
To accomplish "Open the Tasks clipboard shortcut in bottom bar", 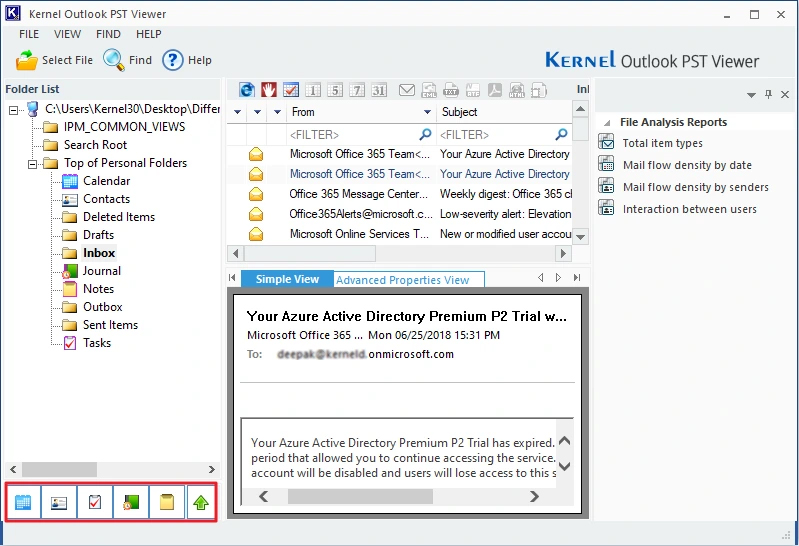I will pyautogui.click(x=95, y=503).
